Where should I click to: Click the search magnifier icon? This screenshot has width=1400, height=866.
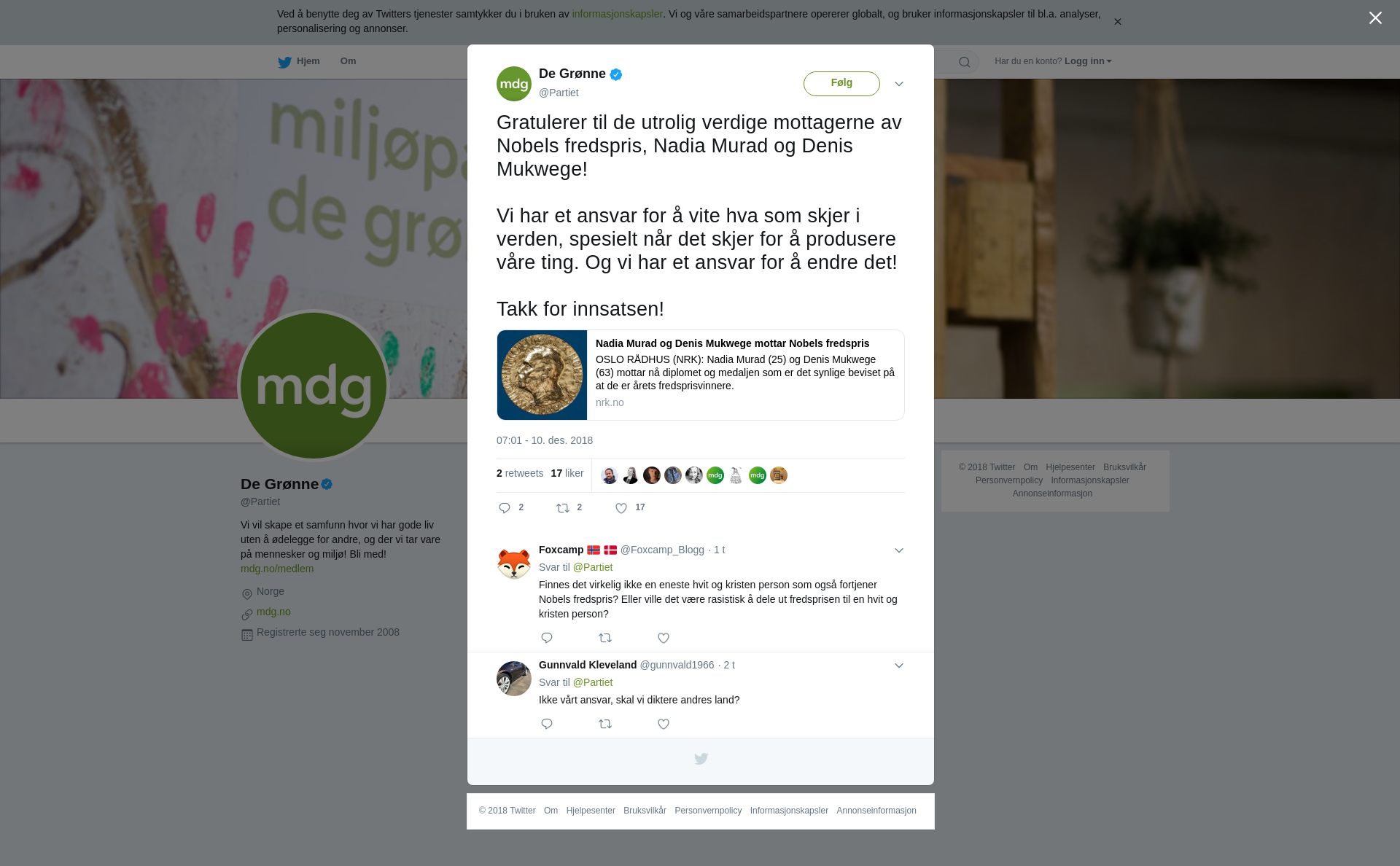(x=965, y=62)
